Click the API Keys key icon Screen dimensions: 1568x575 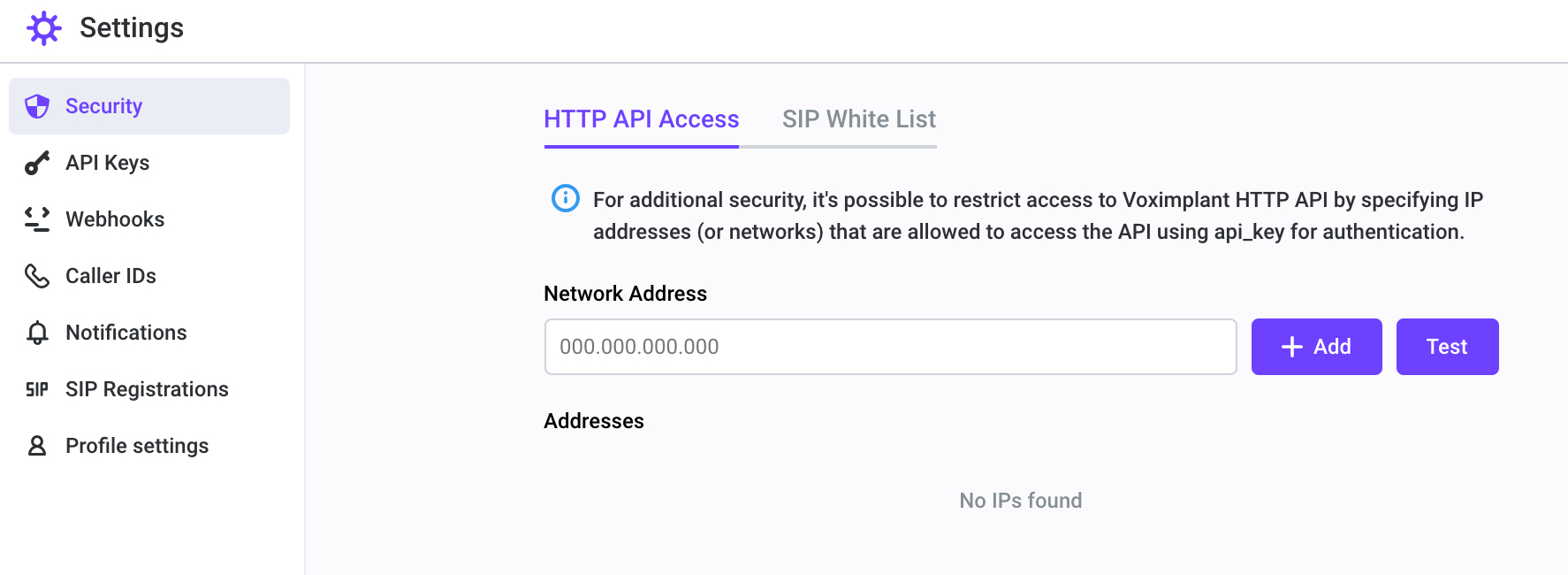pyautogui.click(x=37, y=163)
